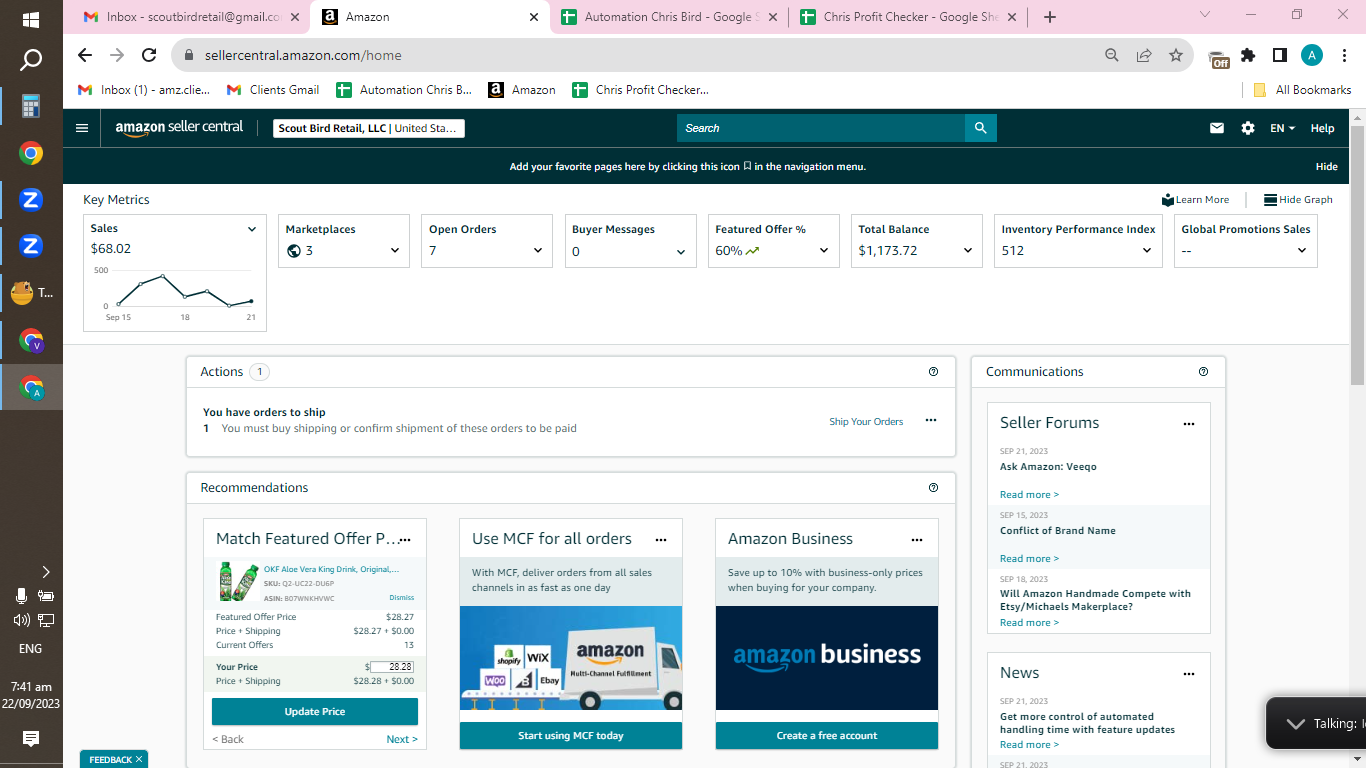This screenshot has height=768, width=1366.
Task: Go to Next recommendation
Action: 402,740
